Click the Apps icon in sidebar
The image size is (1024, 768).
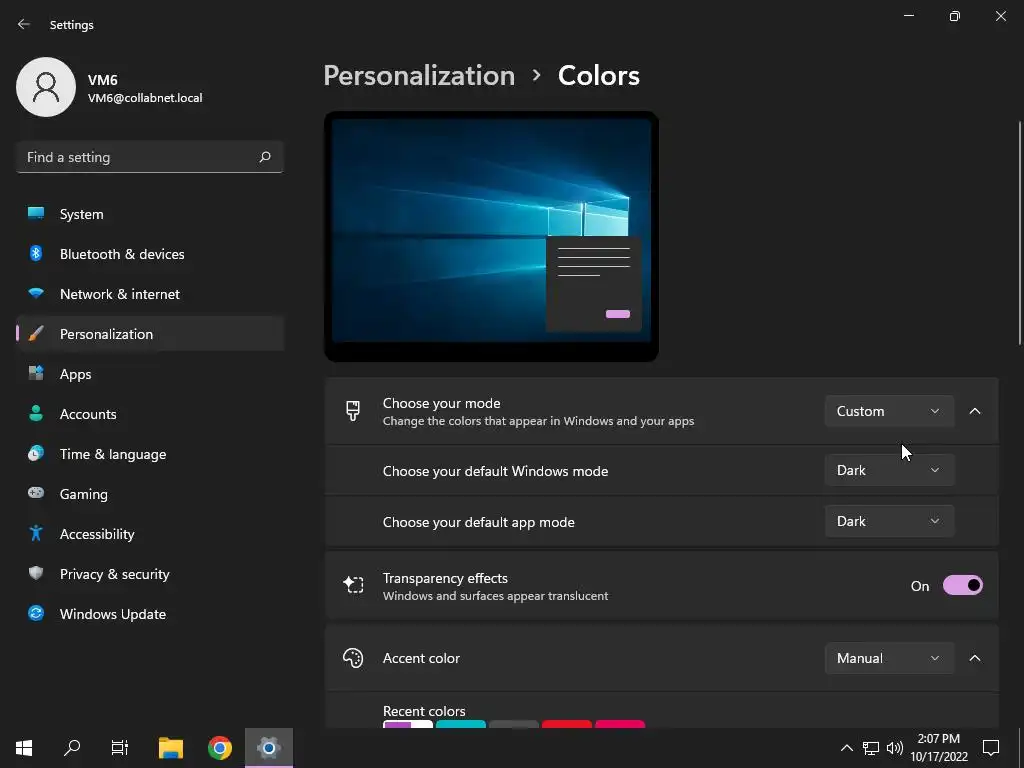(x=36, y=374)
